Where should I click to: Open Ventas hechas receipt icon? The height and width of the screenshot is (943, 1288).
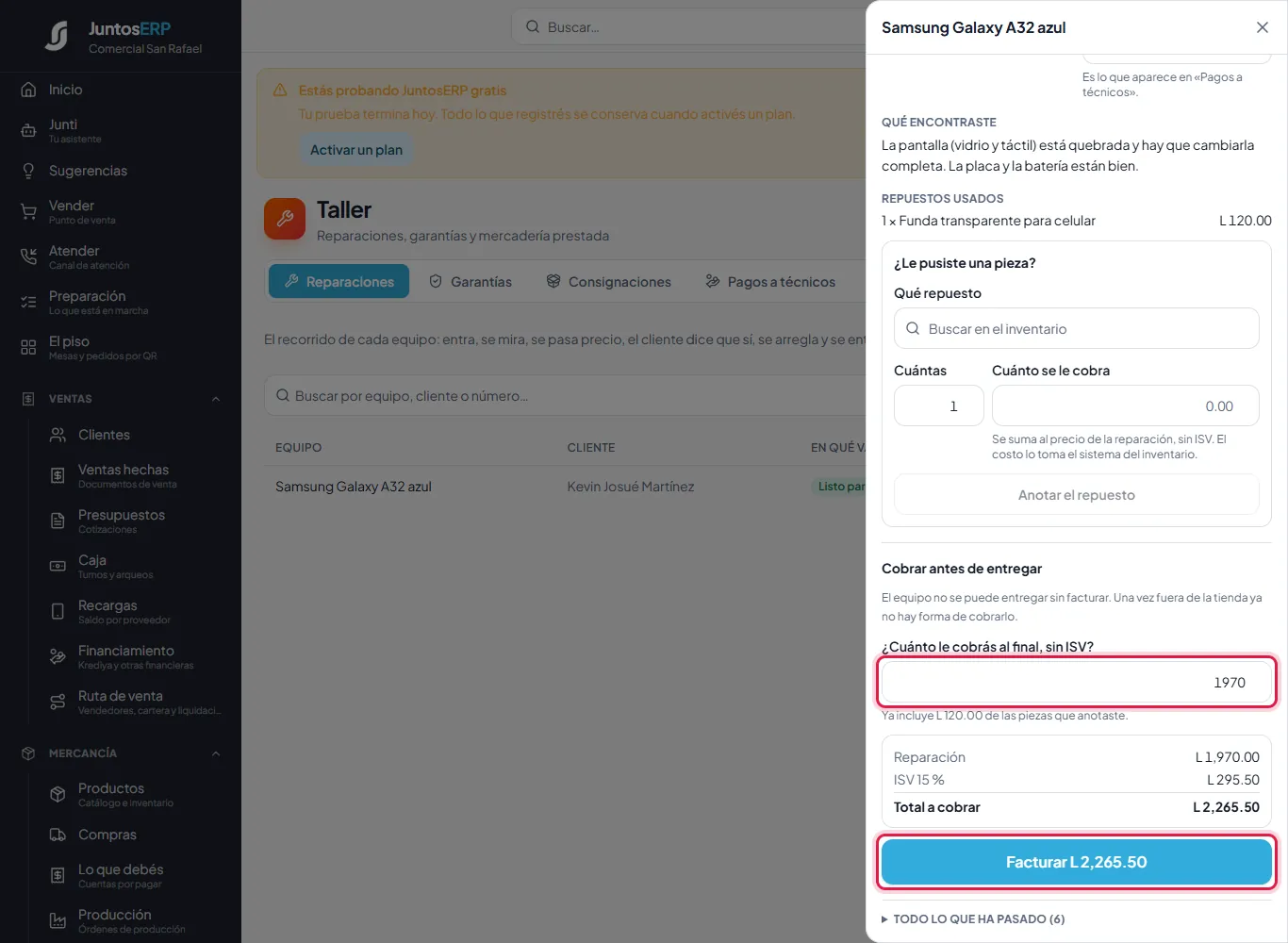coord(58,476)
